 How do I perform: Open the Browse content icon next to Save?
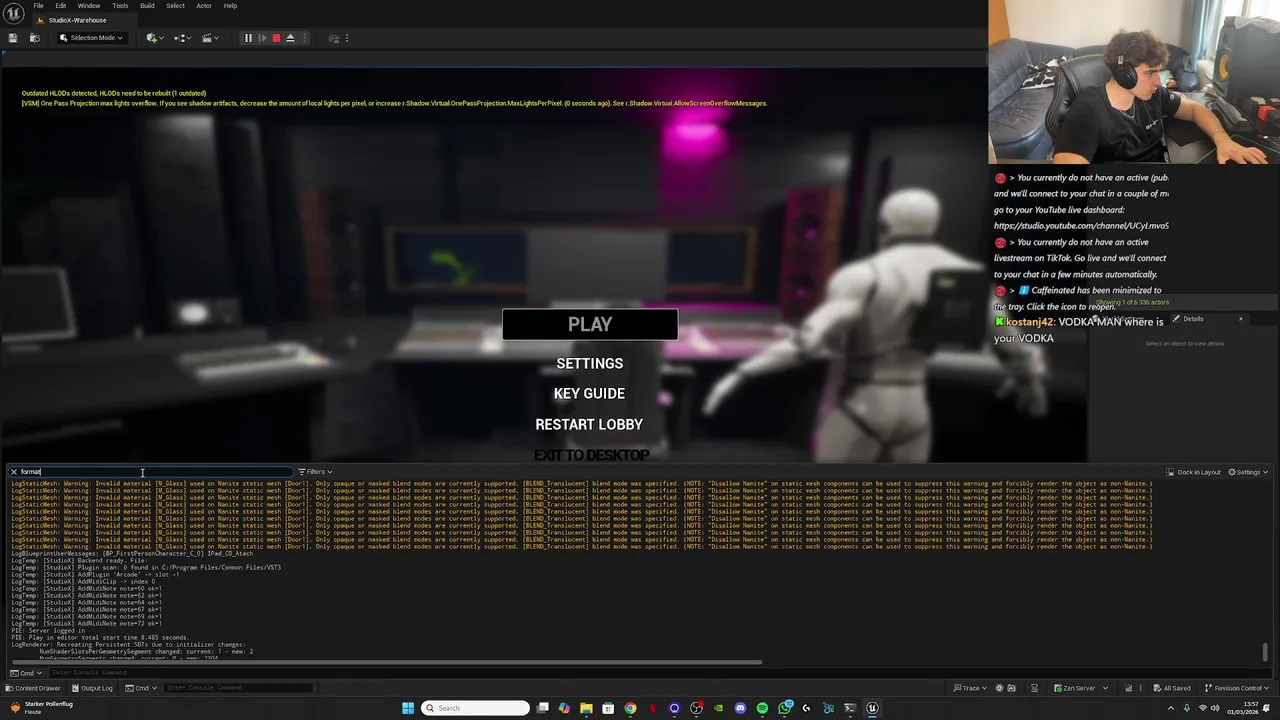click(x=34, y=38)
